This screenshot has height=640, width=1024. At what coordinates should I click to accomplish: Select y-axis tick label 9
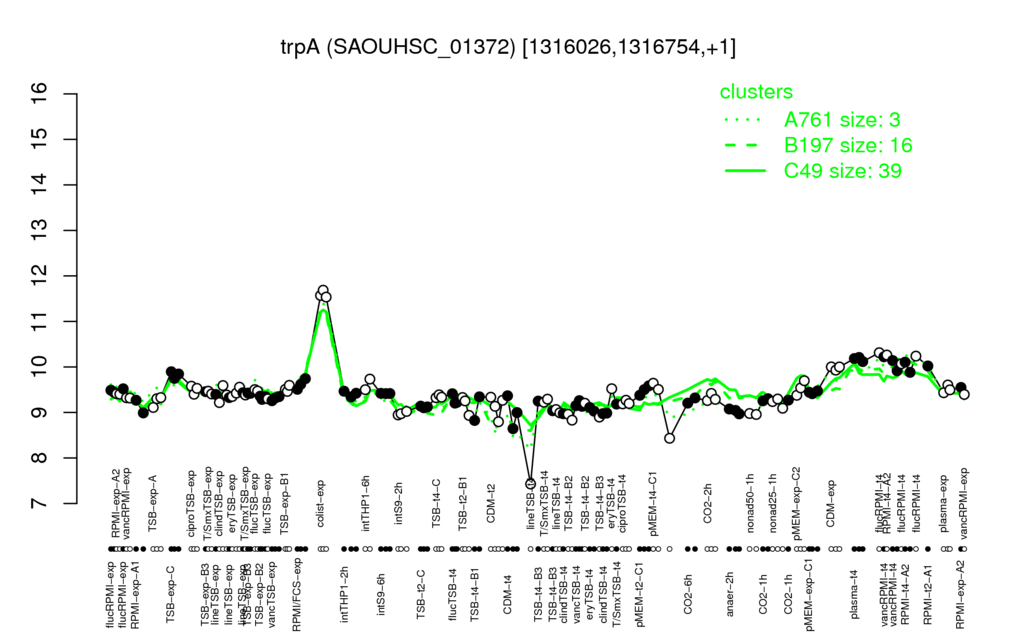click(x=39, y=412)
